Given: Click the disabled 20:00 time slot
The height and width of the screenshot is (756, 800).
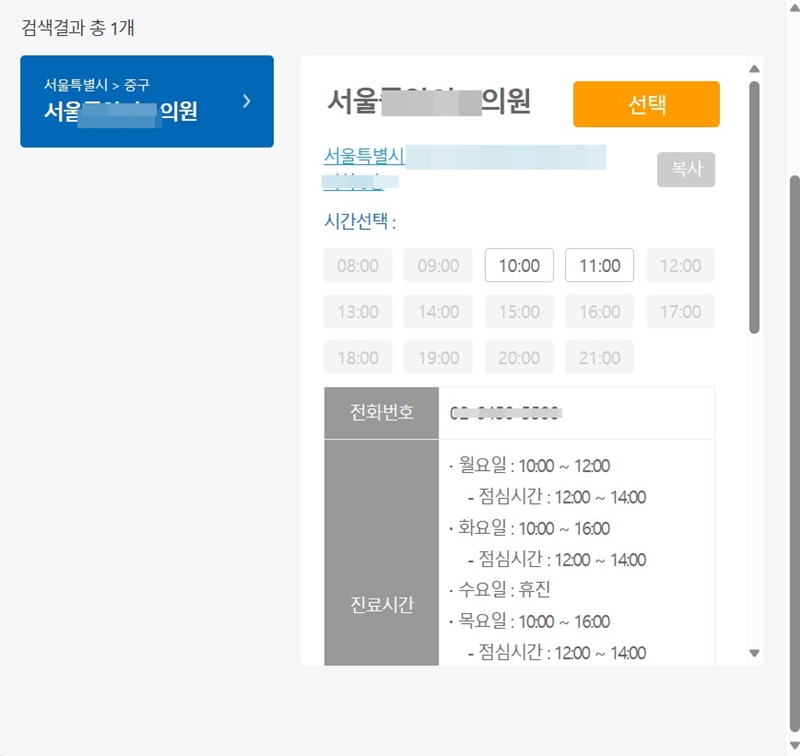Looking at the screenshot, I should point(519,358).
